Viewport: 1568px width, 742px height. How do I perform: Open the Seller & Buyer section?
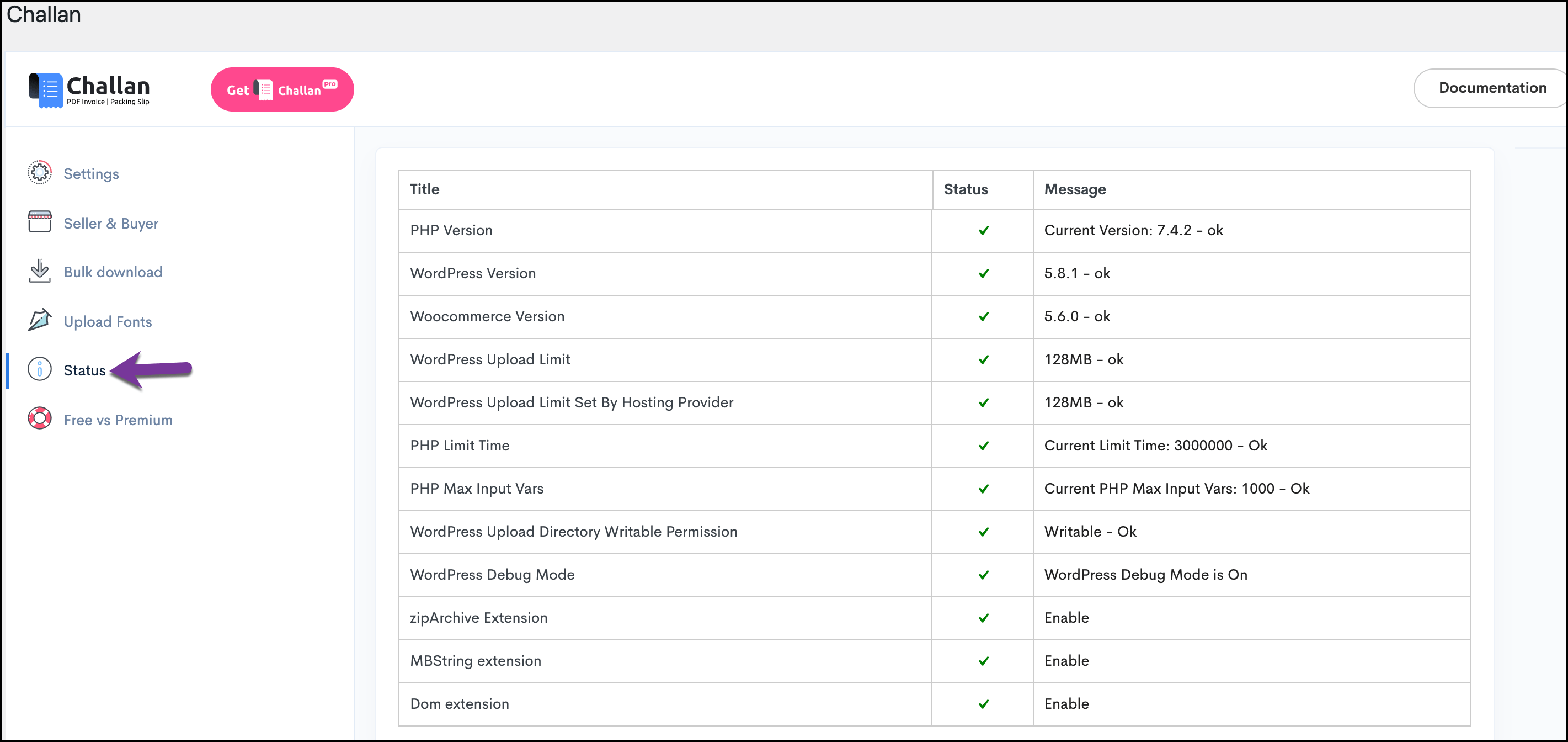point(111,223)
